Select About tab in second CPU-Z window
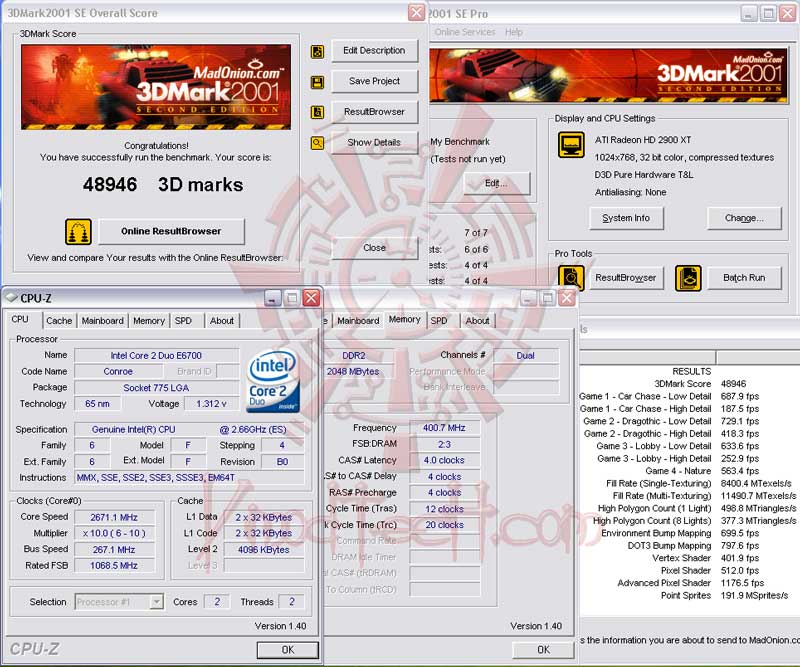800x667 pixels. tap(478, 321)
